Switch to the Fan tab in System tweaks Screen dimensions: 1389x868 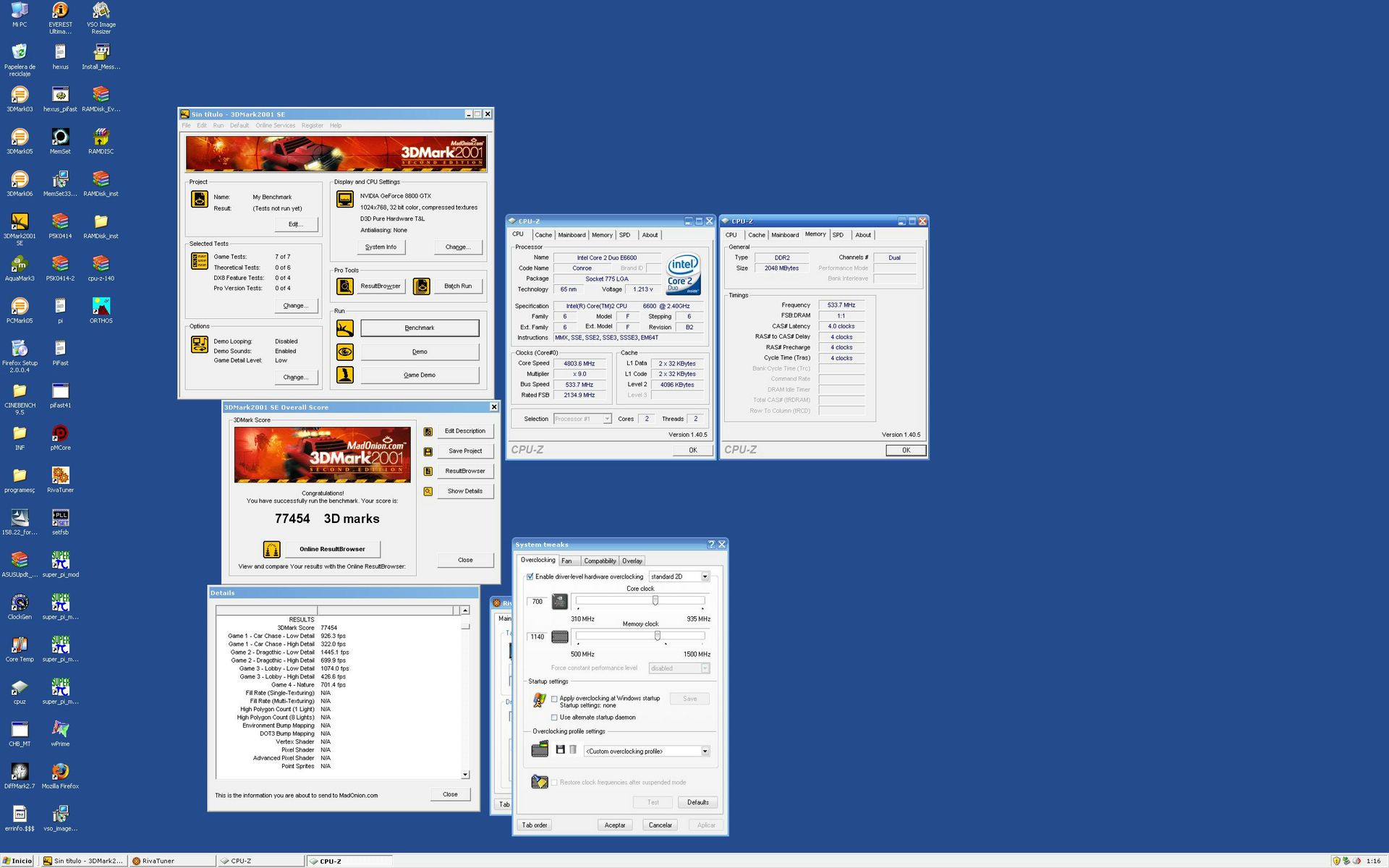click(566, 561)
